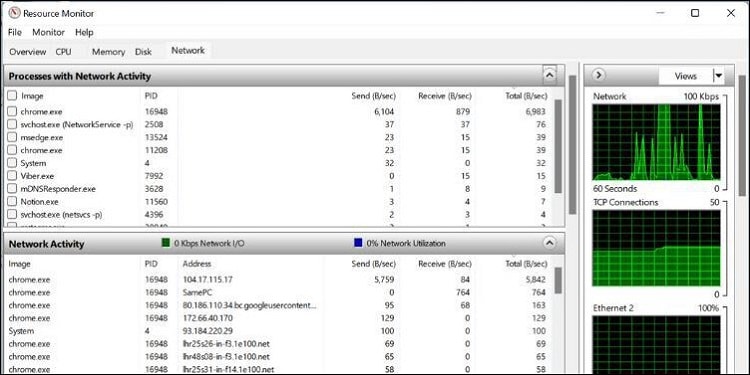Click the TCP Connections graph
The height and width of the screenshot is (375, 750).
(656, 248)
